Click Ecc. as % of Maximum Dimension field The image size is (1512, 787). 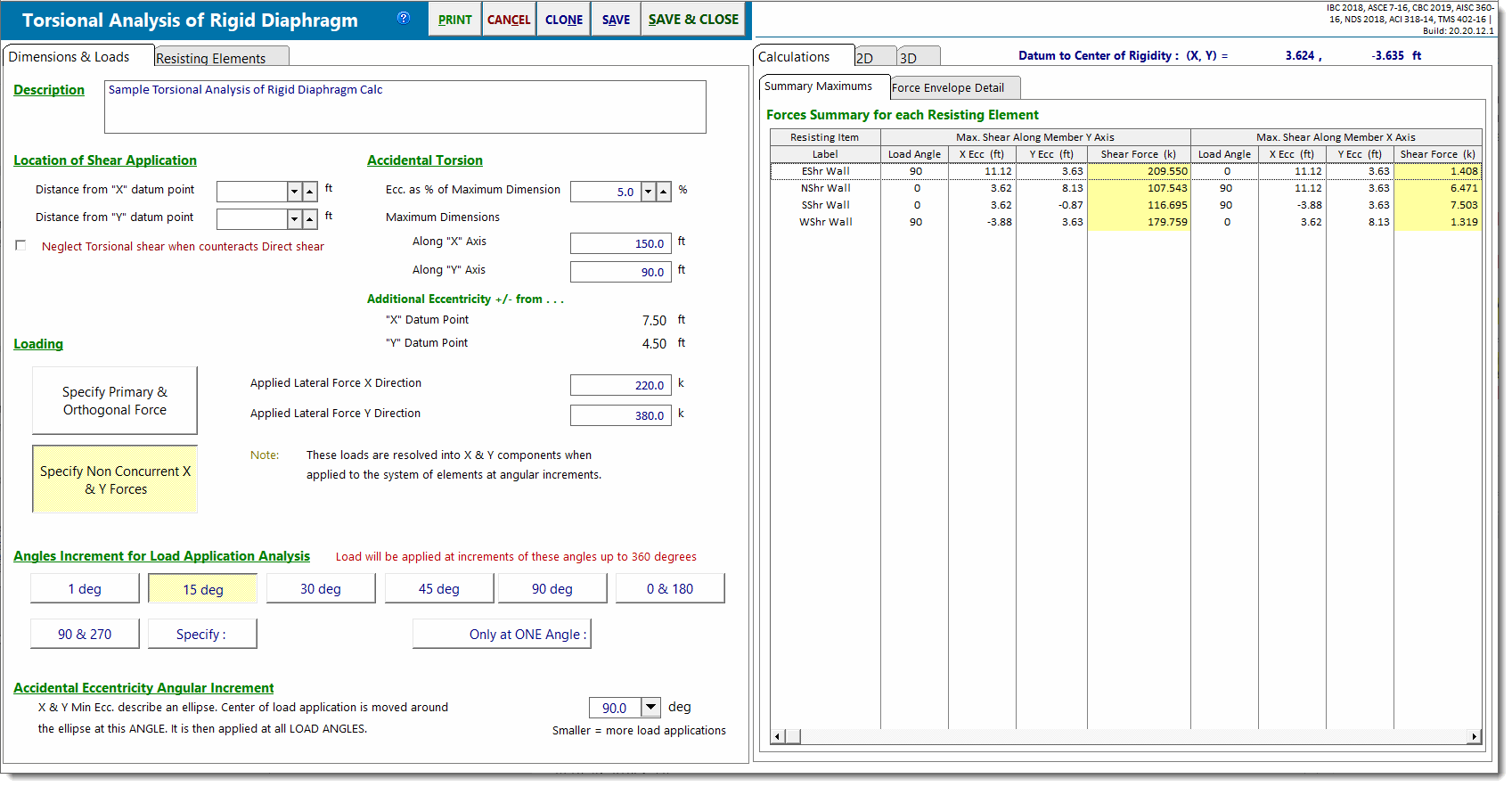(x=605, y=192)
